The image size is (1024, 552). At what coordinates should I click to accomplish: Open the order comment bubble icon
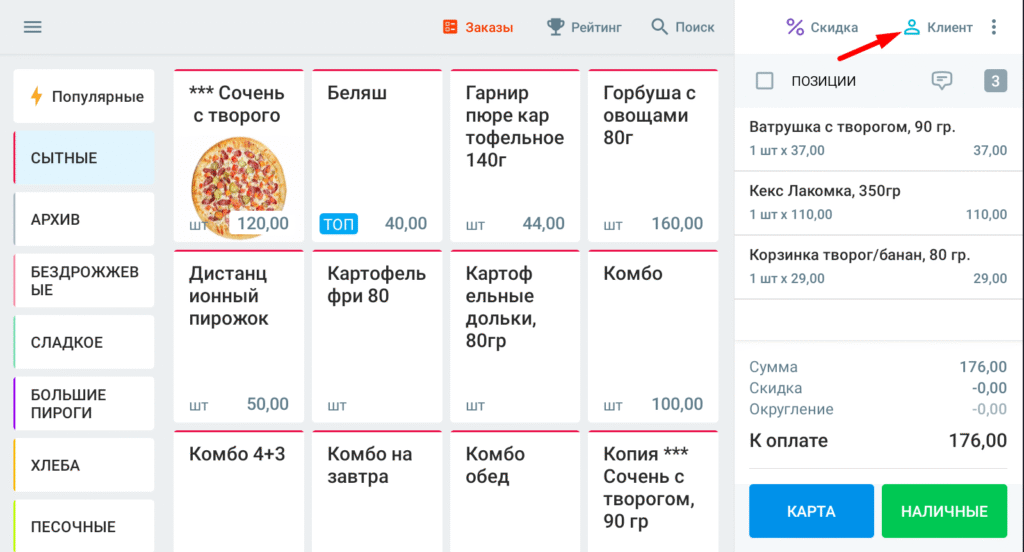click(x=941, y=81)
